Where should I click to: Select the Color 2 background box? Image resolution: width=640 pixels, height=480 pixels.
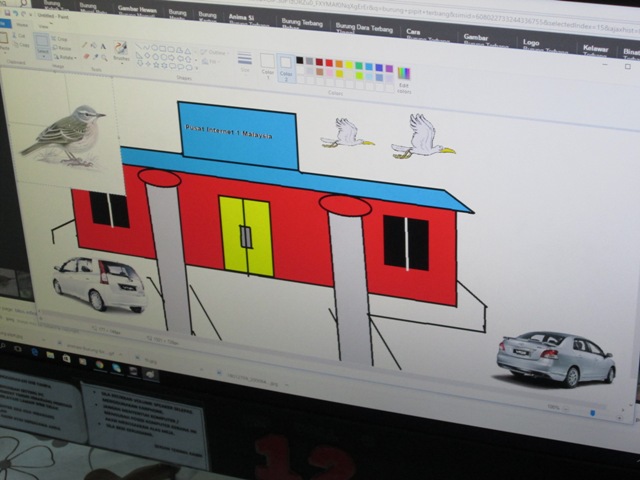(286, 68)
